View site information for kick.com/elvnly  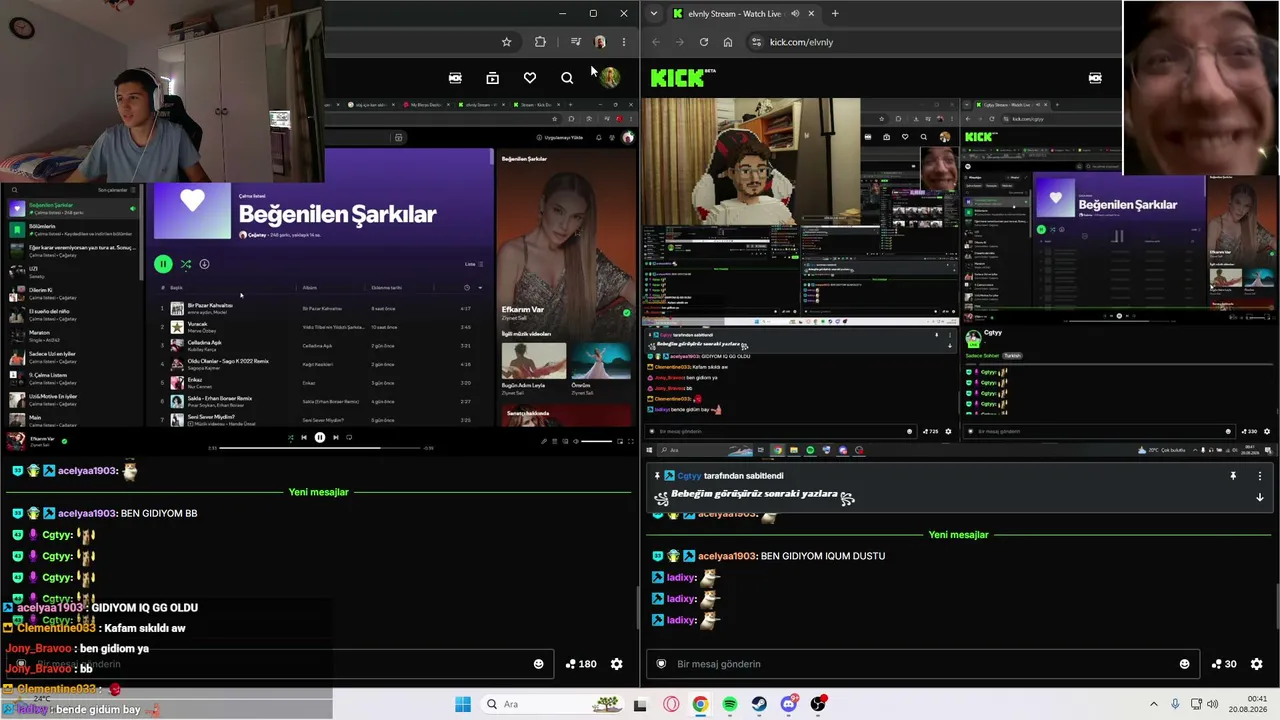click(x=756, y=42)
